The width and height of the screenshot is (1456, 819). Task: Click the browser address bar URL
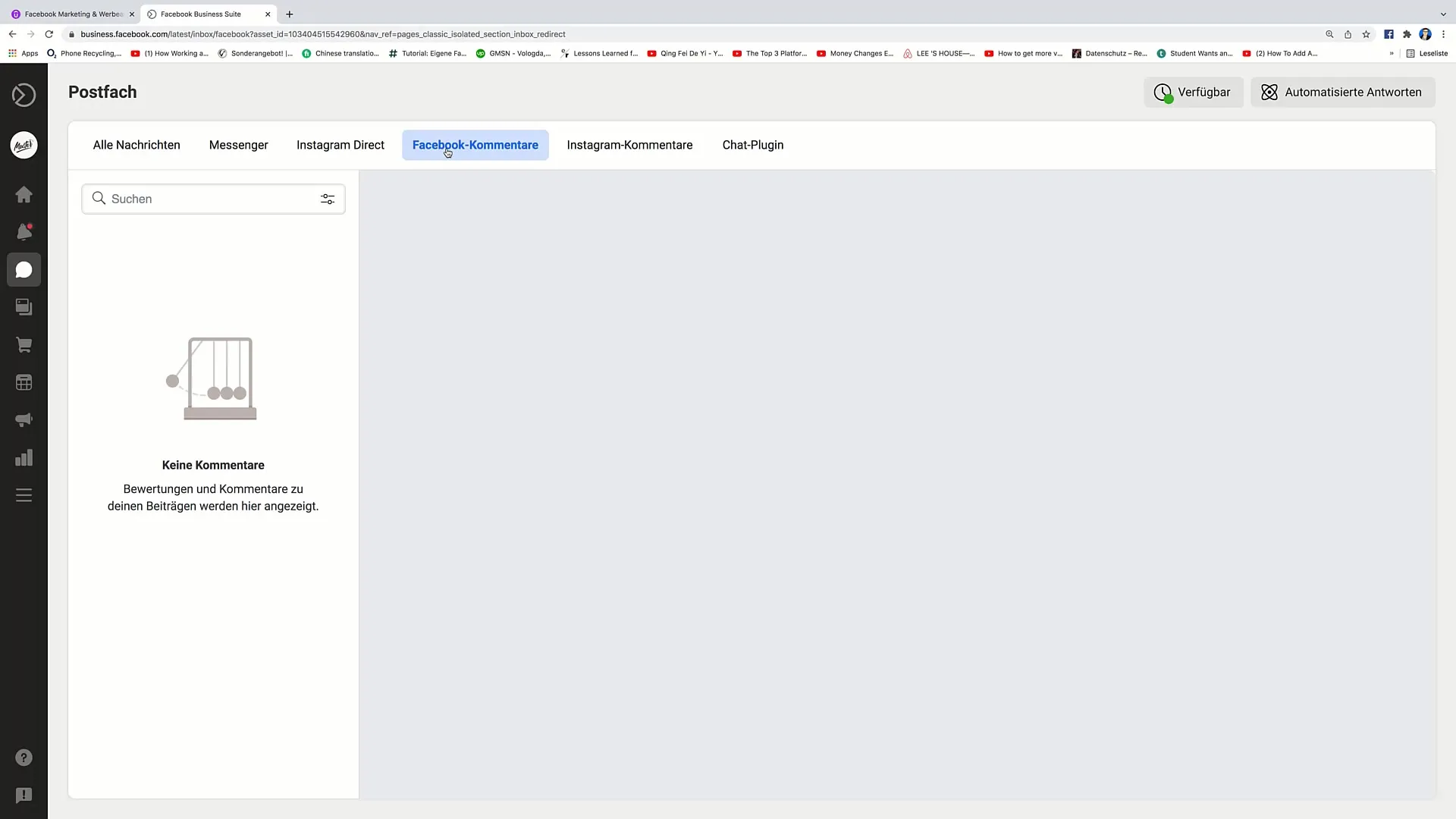pos(323,34)
